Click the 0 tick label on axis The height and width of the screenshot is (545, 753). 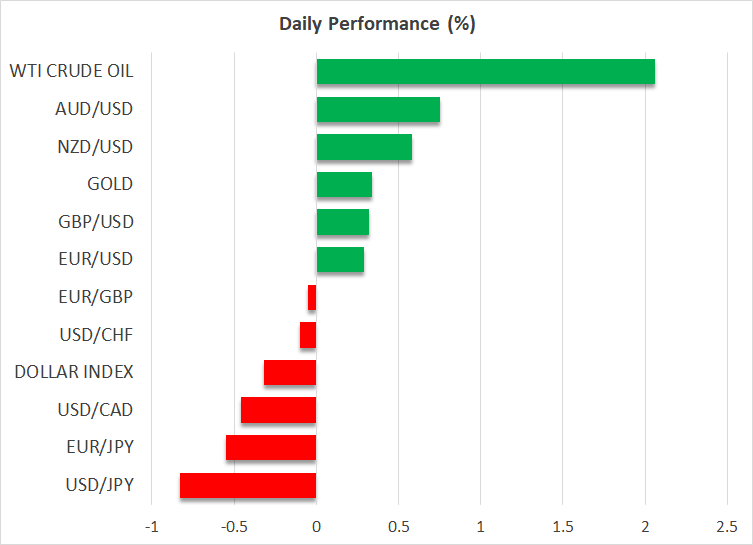[316, 526]
